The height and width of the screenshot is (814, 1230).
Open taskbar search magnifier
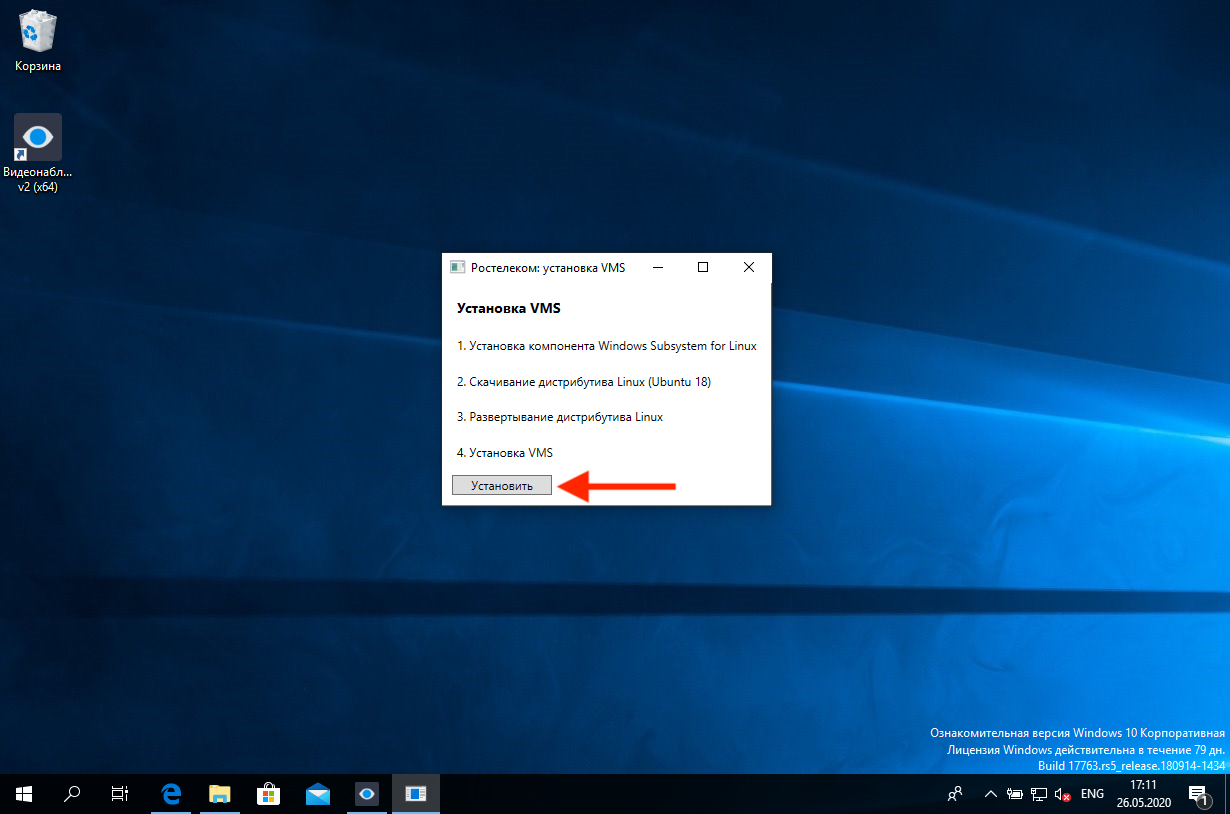click(72, 794)
